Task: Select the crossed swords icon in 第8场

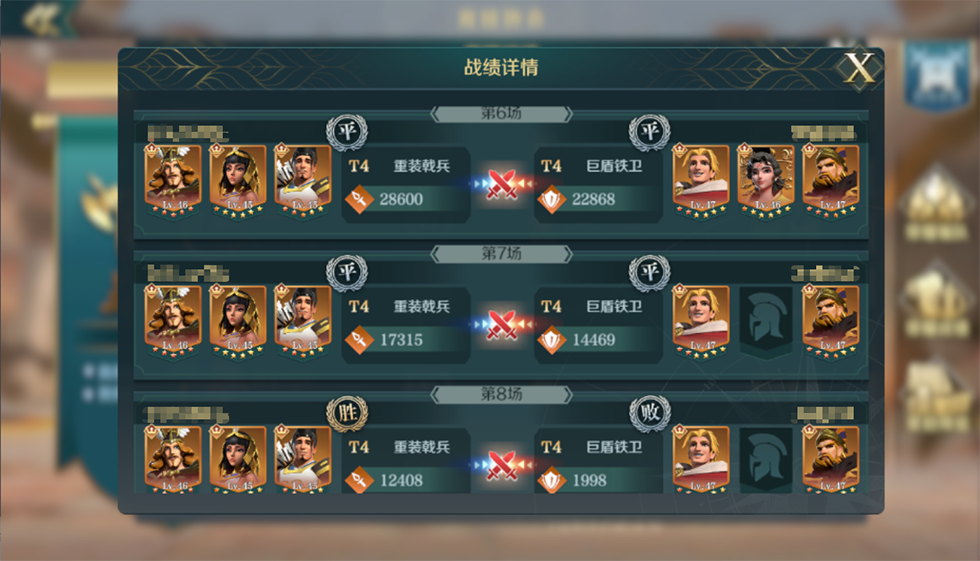Action: [x=502, y=465]
